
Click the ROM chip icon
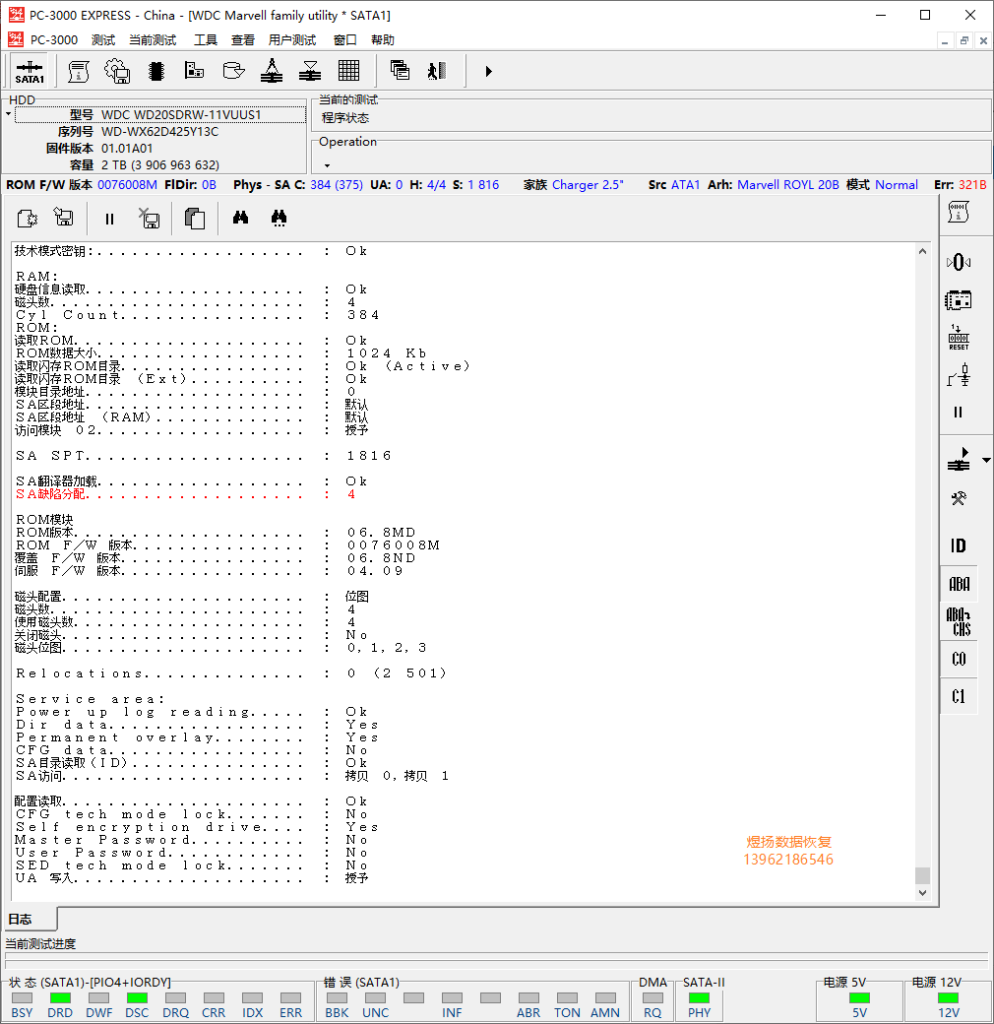156,71
